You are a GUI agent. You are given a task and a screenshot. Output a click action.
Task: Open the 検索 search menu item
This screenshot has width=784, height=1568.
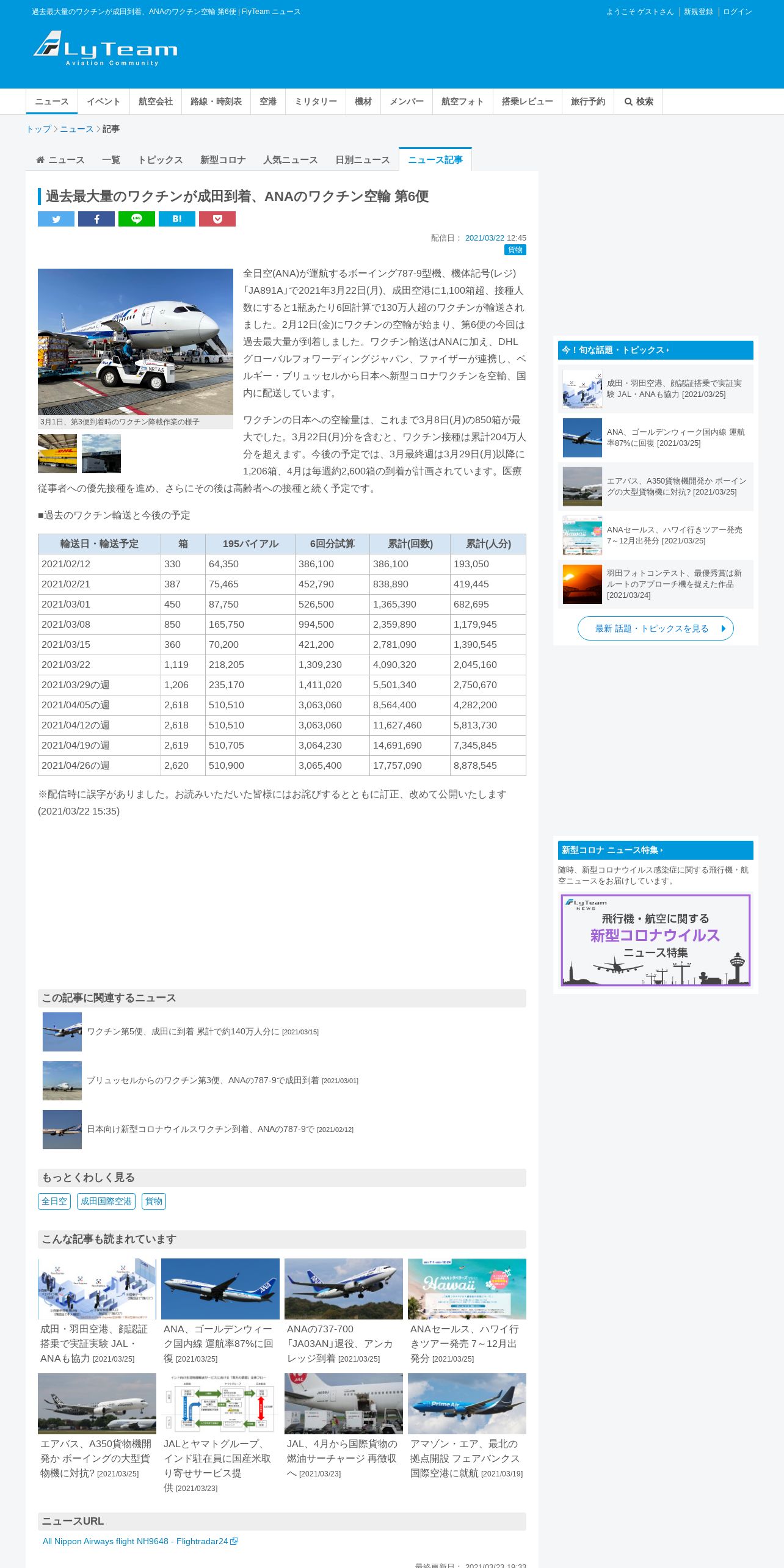pos(639,101)
